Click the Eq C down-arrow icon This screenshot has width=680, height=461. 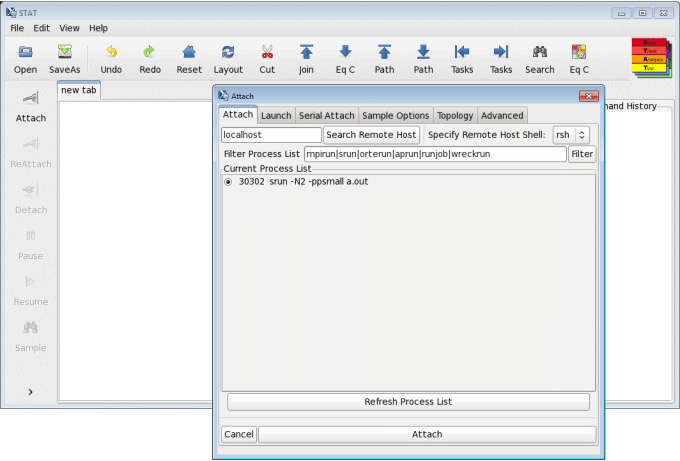click(x=345, y=52)
